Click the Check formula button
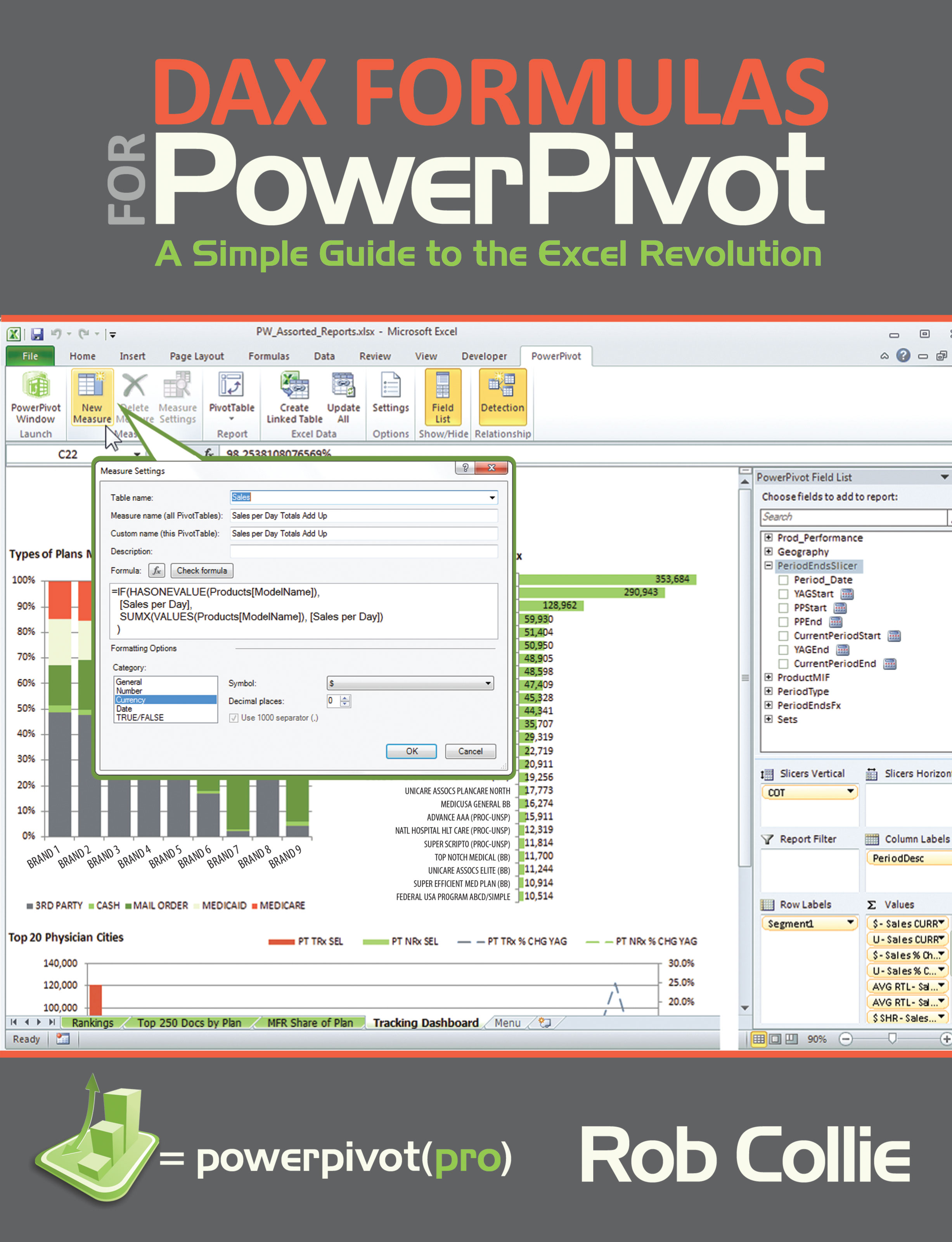Image resolution: width=952 pixels, height=1242 pixels. (x=202, y=571)
